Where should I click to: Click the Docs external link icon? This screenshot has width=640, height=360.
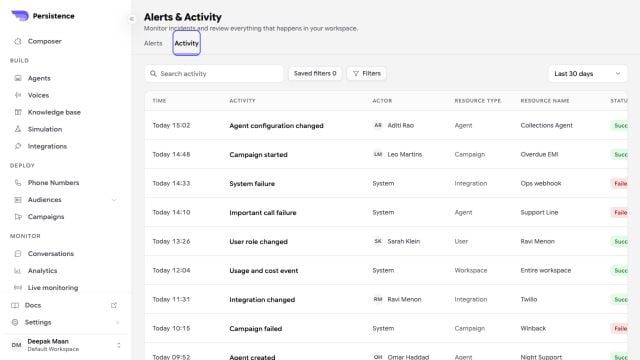(114, 305)
